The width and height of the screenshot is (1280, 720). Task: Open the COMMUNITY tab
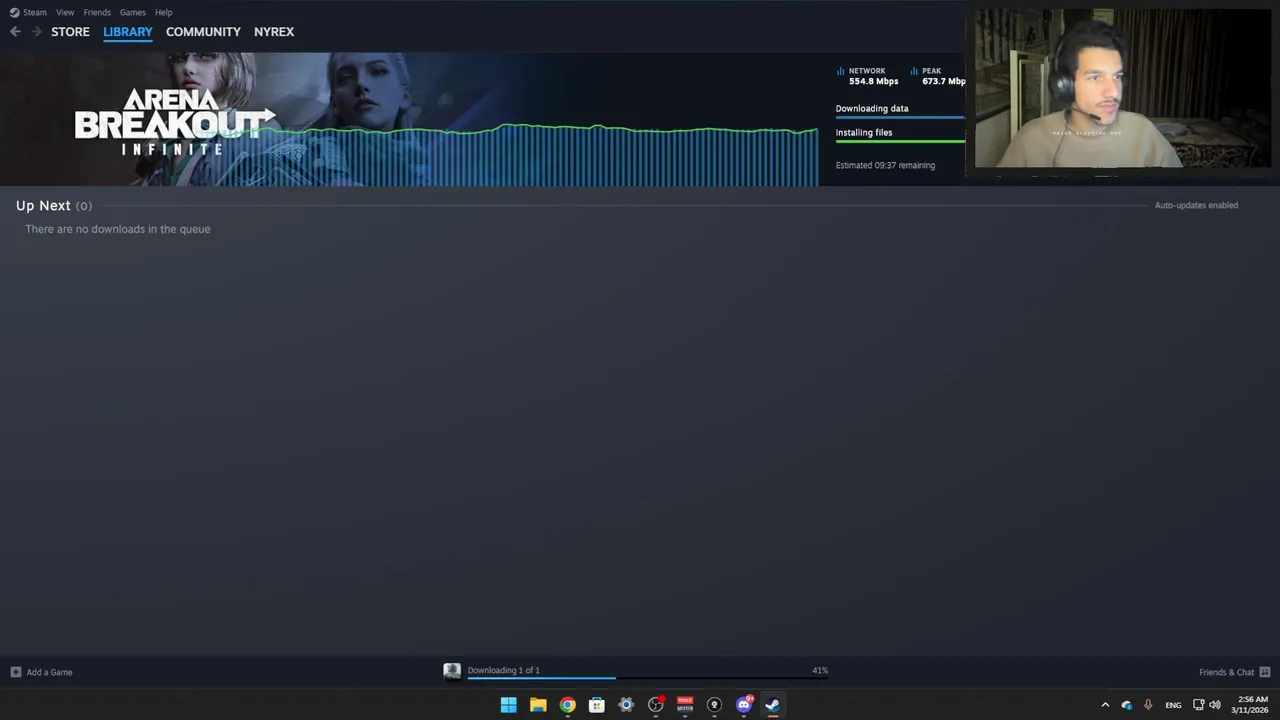tap(203, 32)
